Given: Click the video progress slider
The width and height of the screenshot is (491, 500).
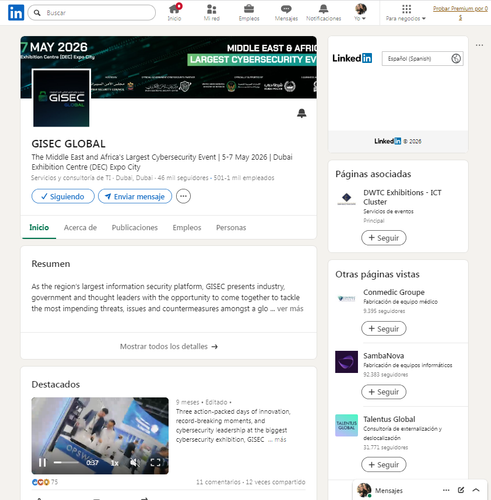Looking at the screenshot, I should [66, 462].
